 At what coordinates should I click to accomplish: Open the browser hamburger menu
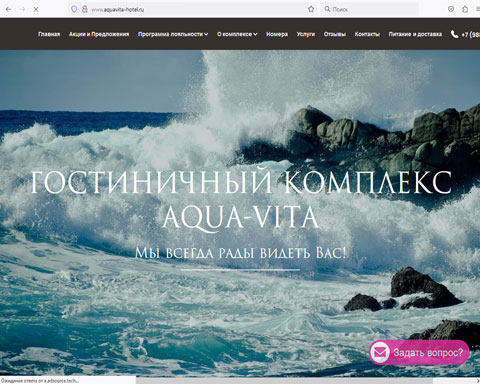(x=478, y=9)
